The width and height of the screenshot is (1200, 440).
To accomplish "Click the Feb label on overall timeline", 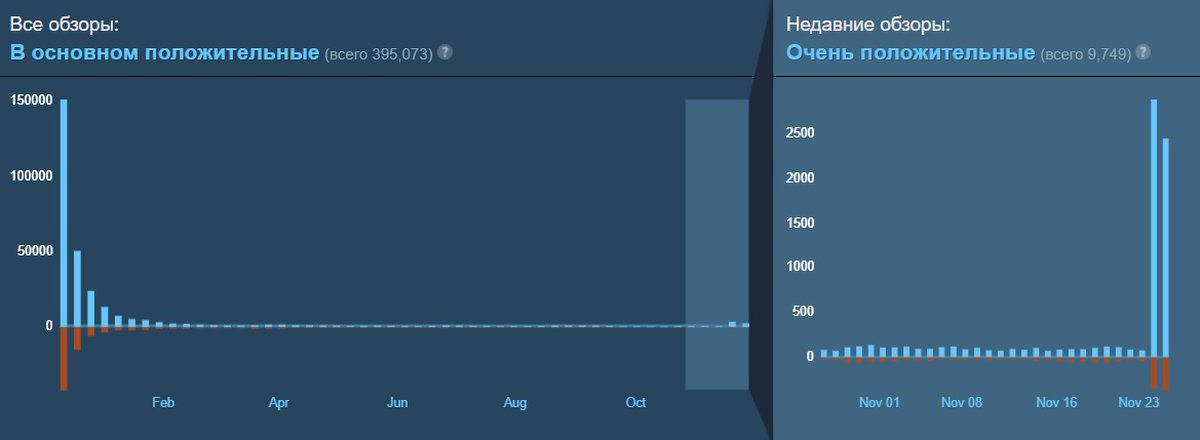I will (163, 403).
